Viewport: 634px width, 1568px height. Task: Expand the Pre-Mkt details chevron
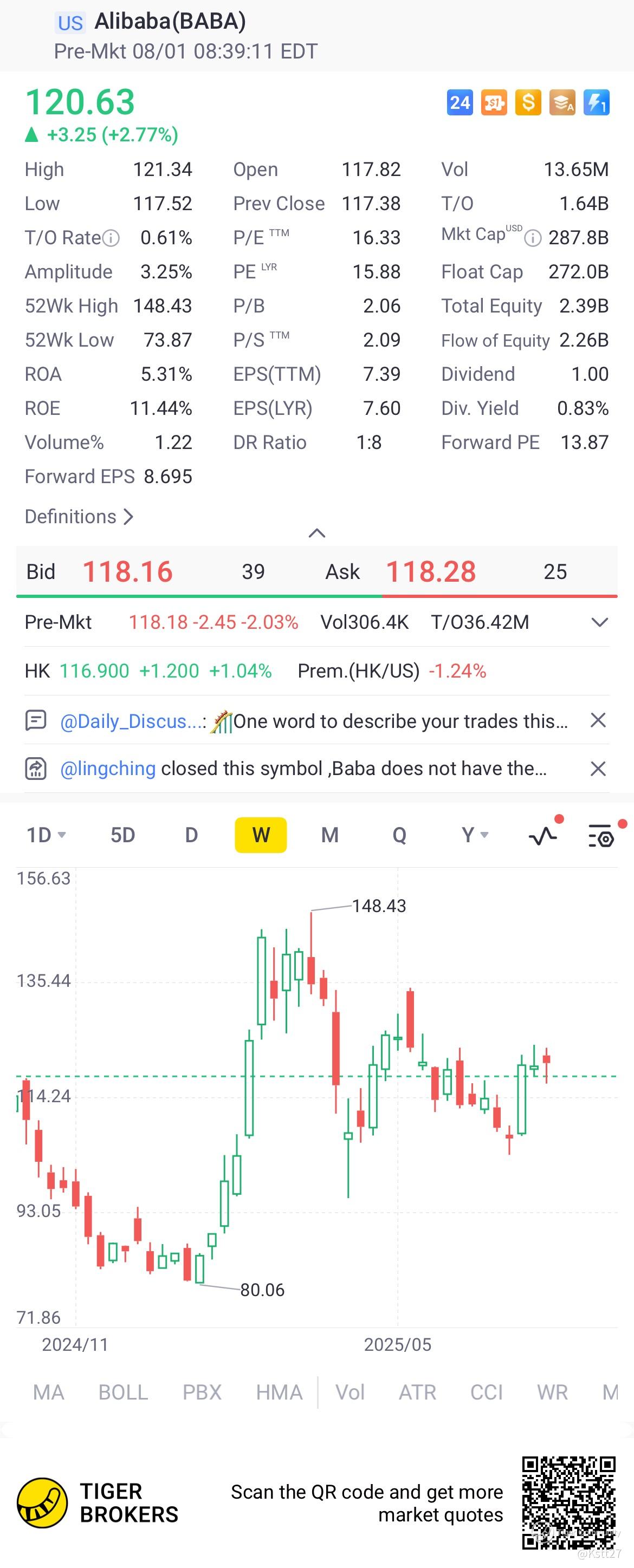[600, 622]
